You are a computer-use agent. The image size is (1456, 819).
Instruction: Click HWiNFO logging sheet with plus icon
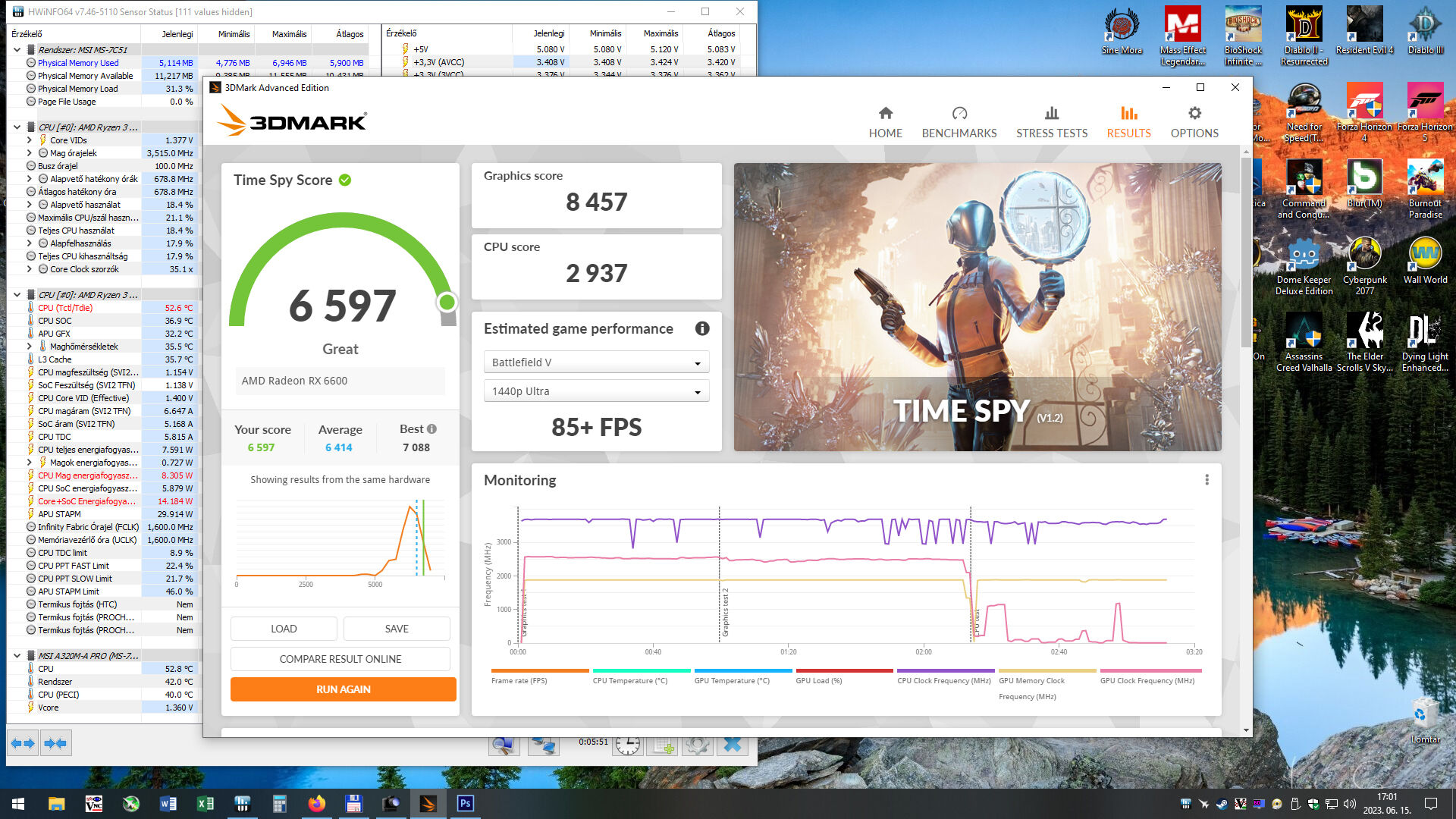pos(664,745)
